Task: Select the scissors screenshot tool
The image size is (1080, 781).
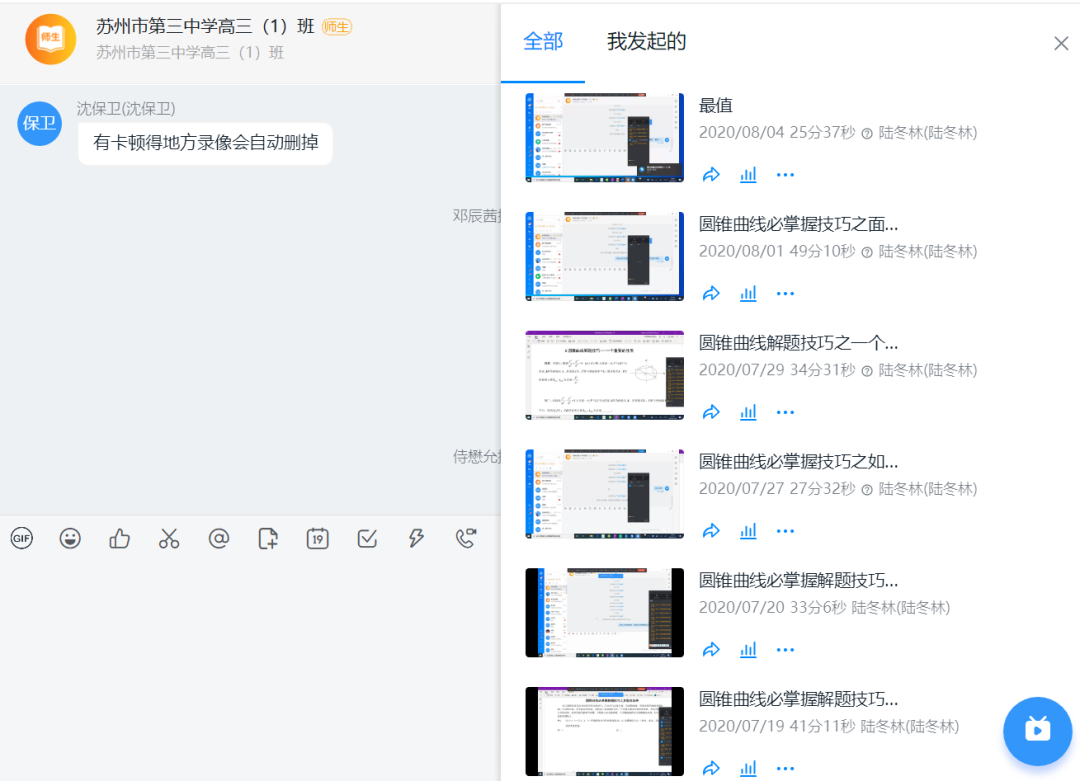Action: pos(169,538)
